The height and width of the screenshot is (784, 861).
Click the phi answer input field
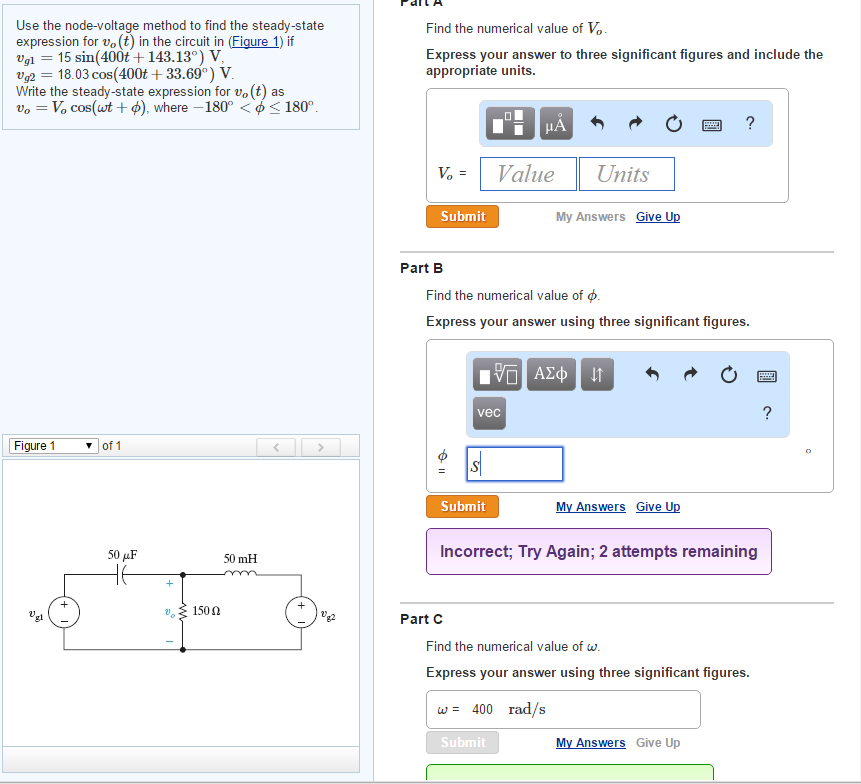514,463
